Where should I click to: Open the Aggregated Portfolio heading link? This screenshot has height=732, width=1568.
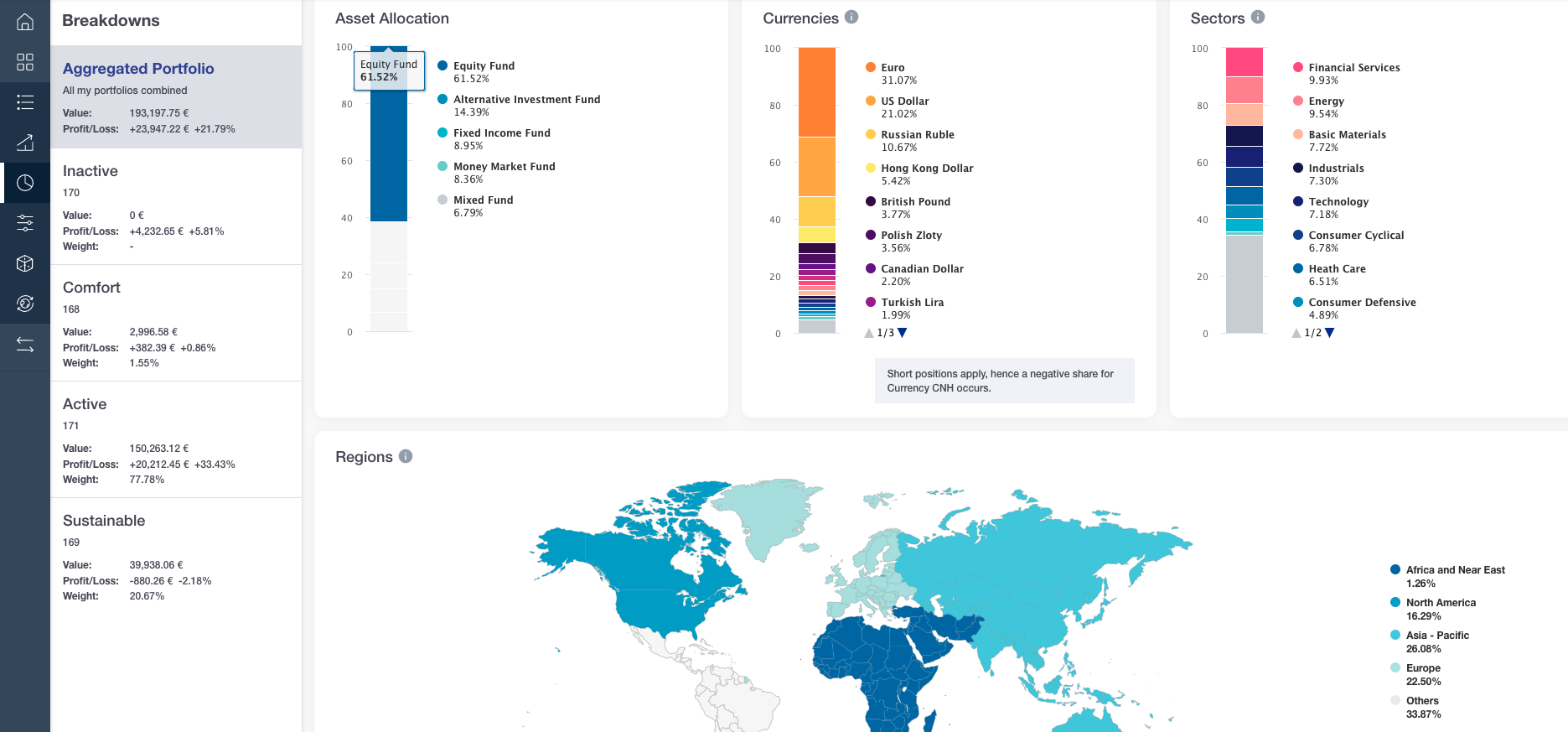pyautogui.click(x=138, y=69)
